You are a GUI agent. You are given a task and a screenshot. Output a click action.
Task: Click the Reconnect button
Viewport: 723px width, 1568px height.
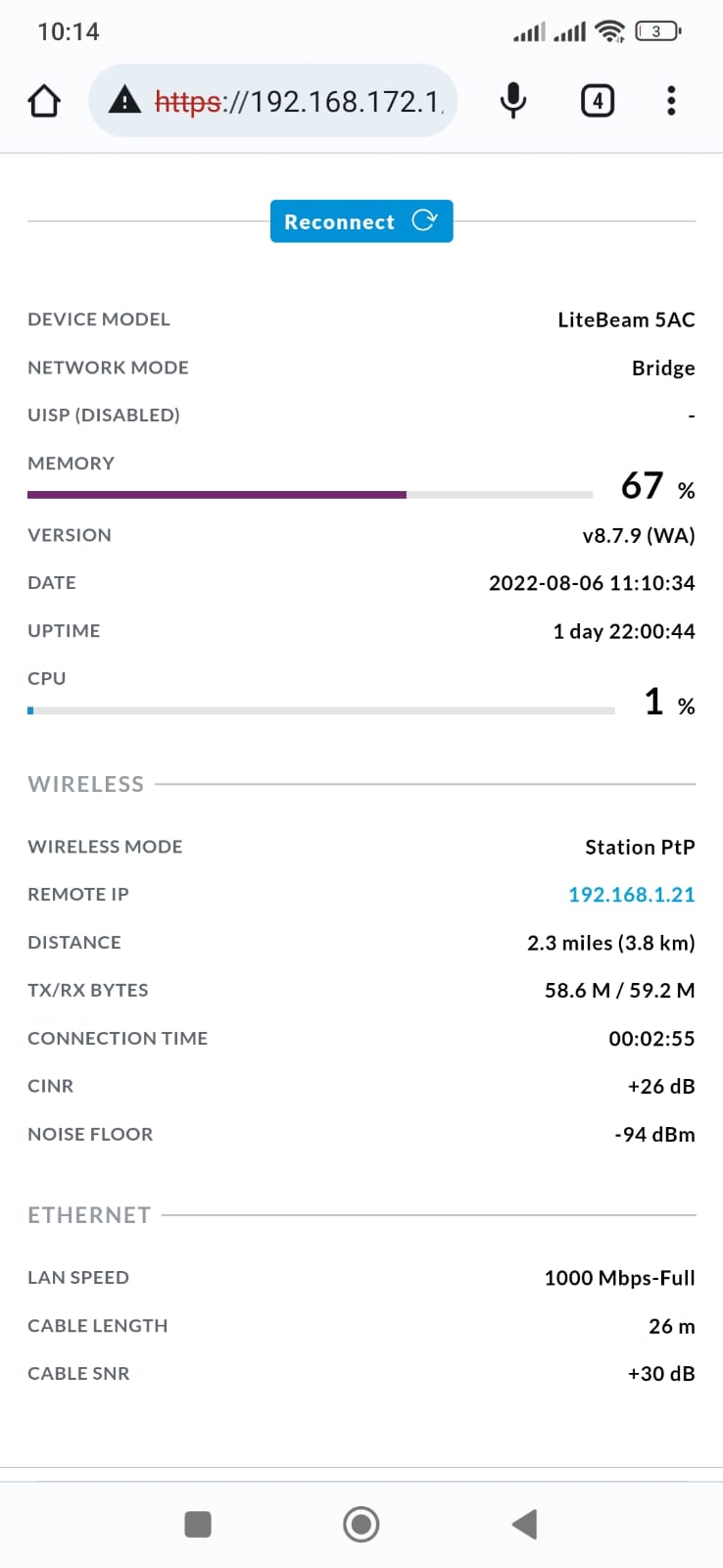(x=361, y=221)
